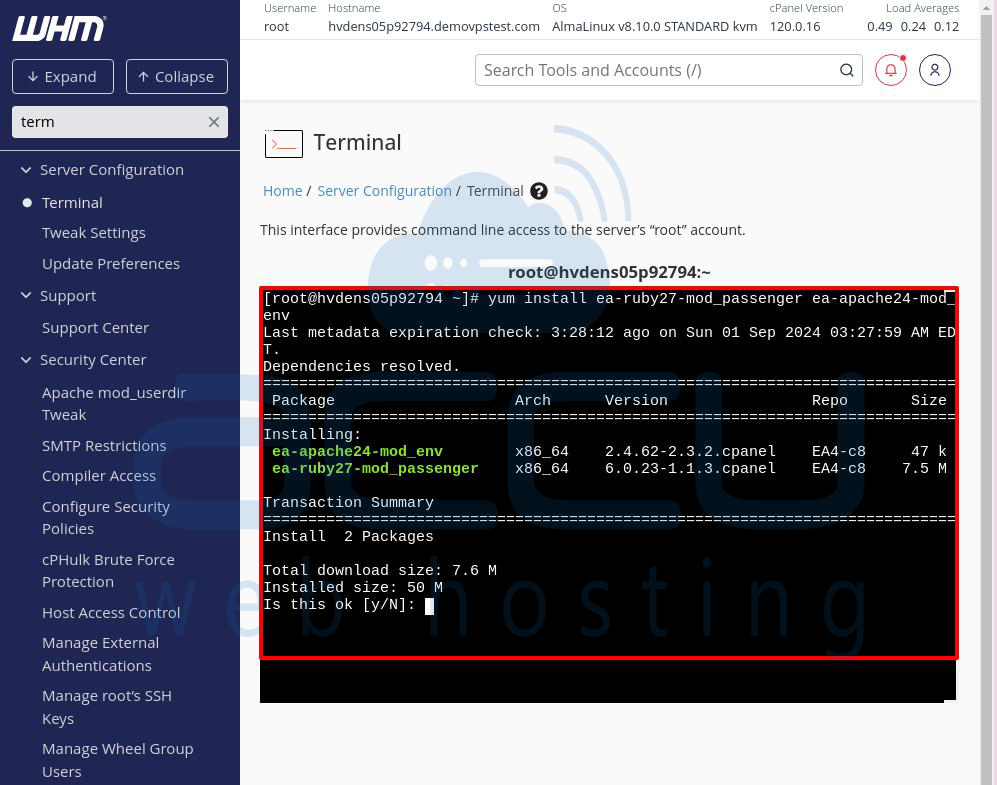Image resolution: width=997 pixels, height=785 pixels.
Task: Click the 'Total download size: 7.6 M' line
Action: point(380,570)
